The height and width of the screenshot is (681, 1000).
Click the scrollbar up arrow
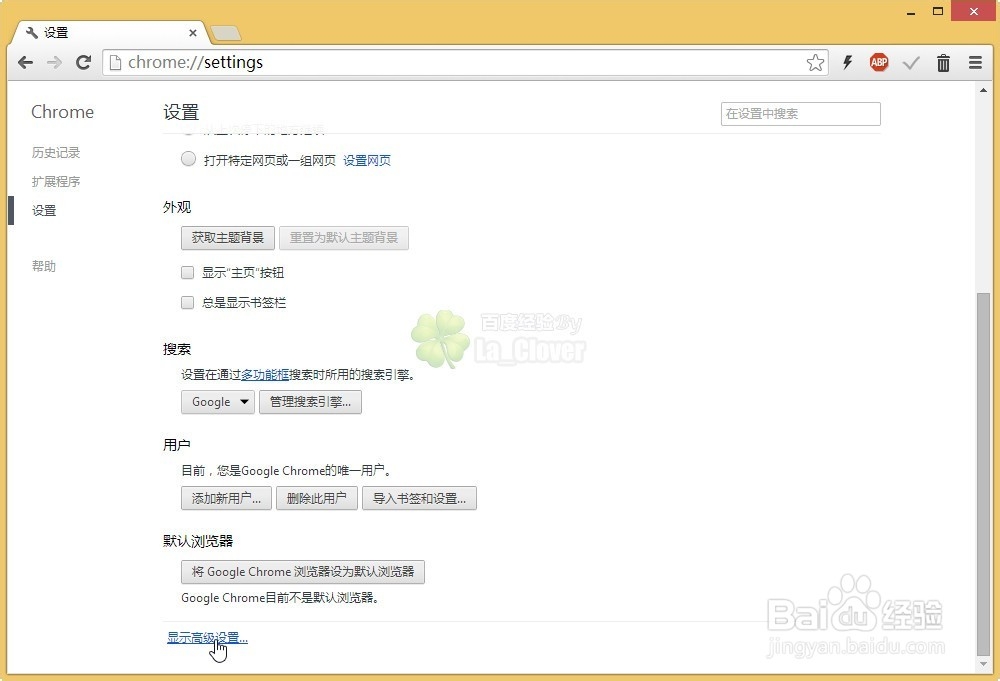(x=983, y=91)
